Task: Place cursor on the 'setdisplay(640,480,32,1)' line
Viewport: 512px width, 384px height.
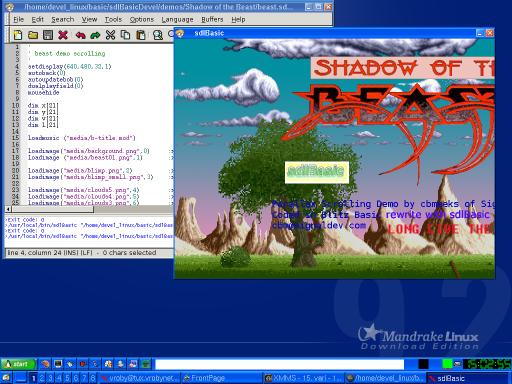Action: [69, 66]
